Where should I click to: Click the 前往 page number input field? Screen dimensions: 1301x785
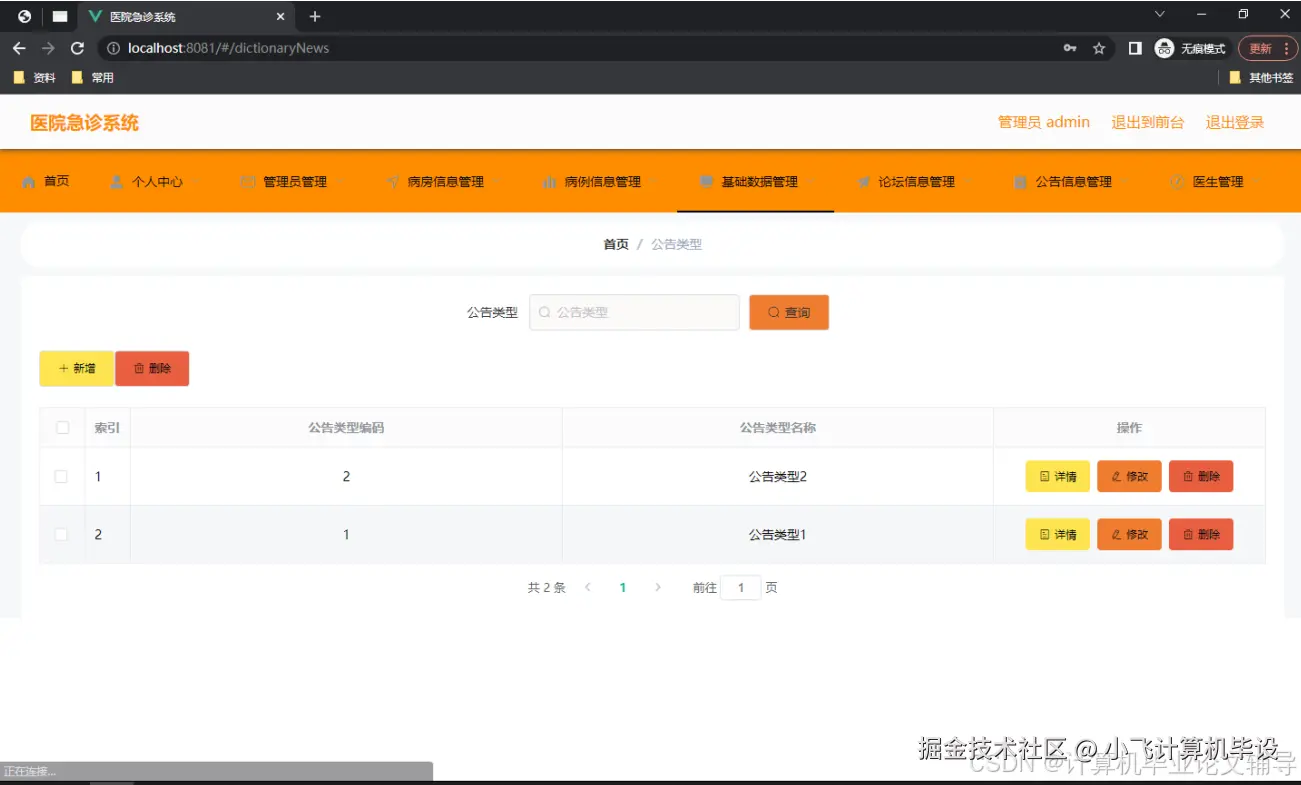pos(741,587)
